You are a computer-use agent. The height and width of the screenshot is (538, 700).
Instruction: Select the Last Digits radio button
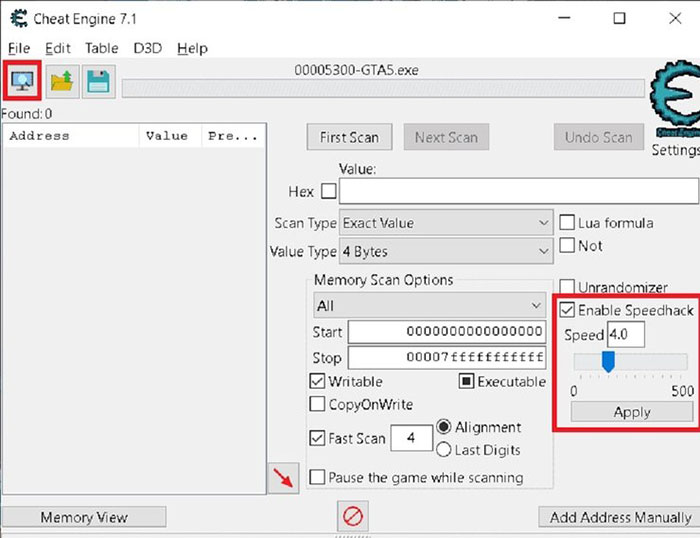coord(443,450)
